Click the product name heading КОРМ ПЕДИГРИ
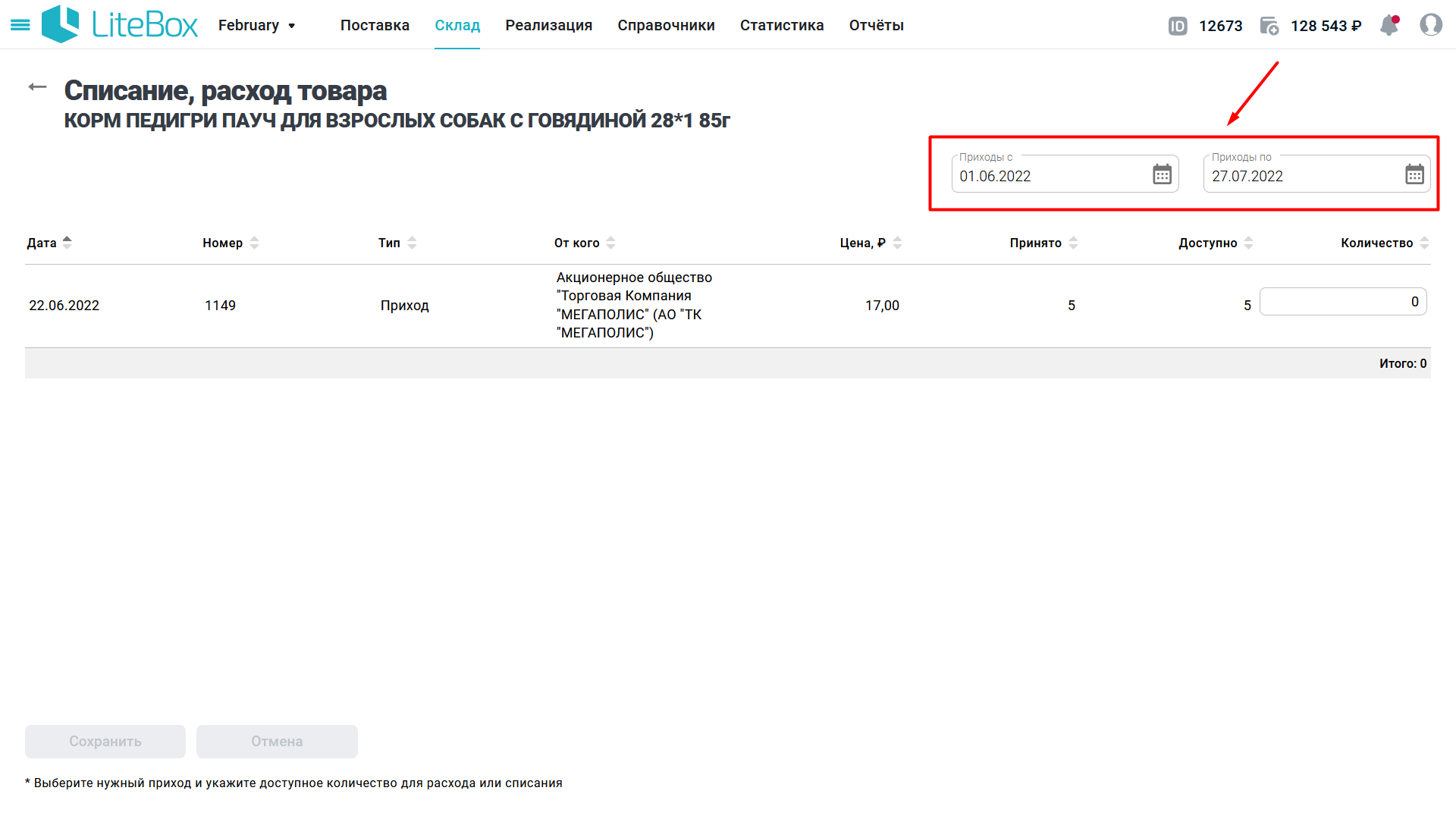The image size is (1456, 819). 397,121
